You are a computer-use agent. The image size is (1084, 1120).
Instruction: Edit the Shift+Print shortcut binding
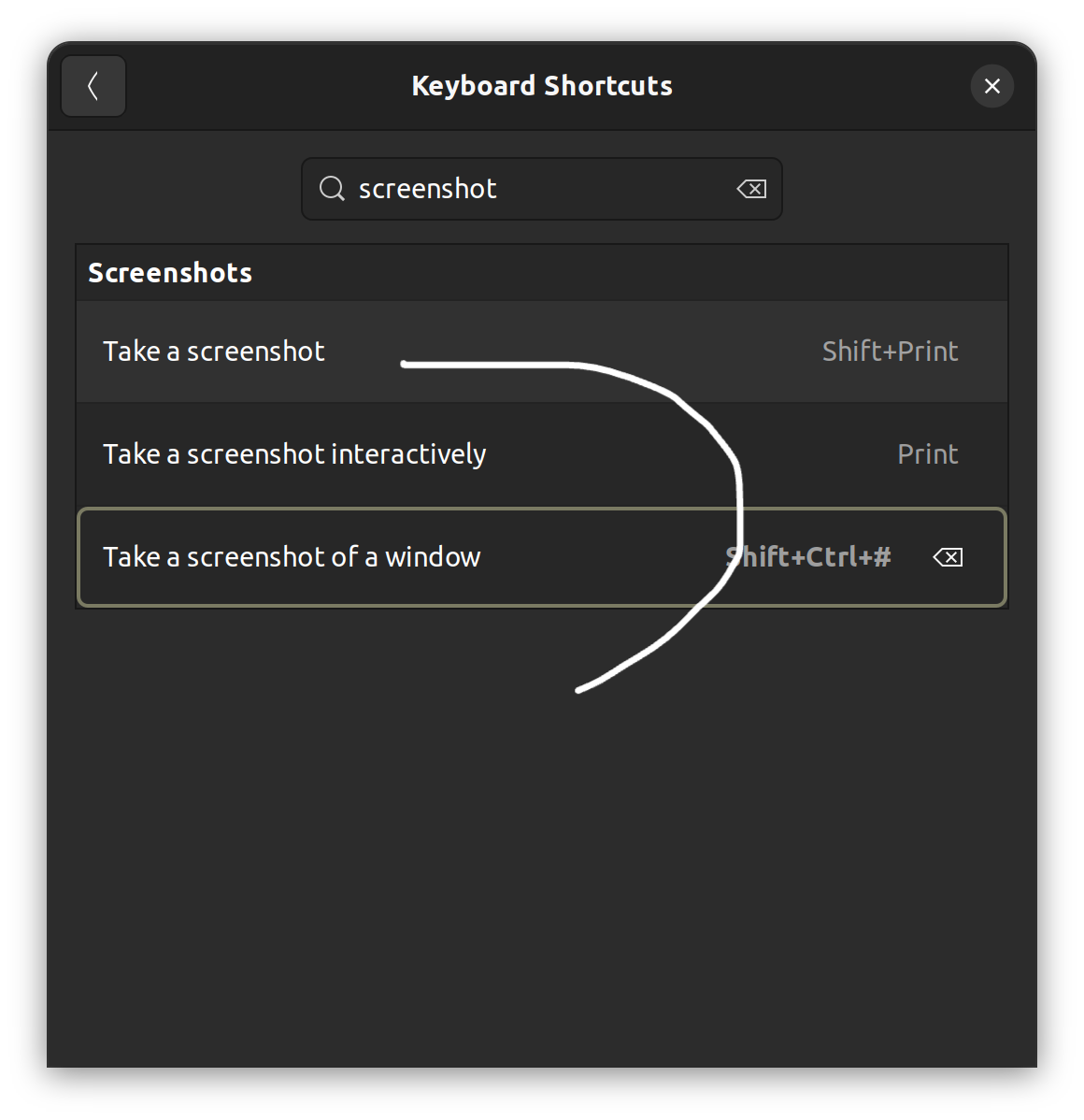point(890,352)
